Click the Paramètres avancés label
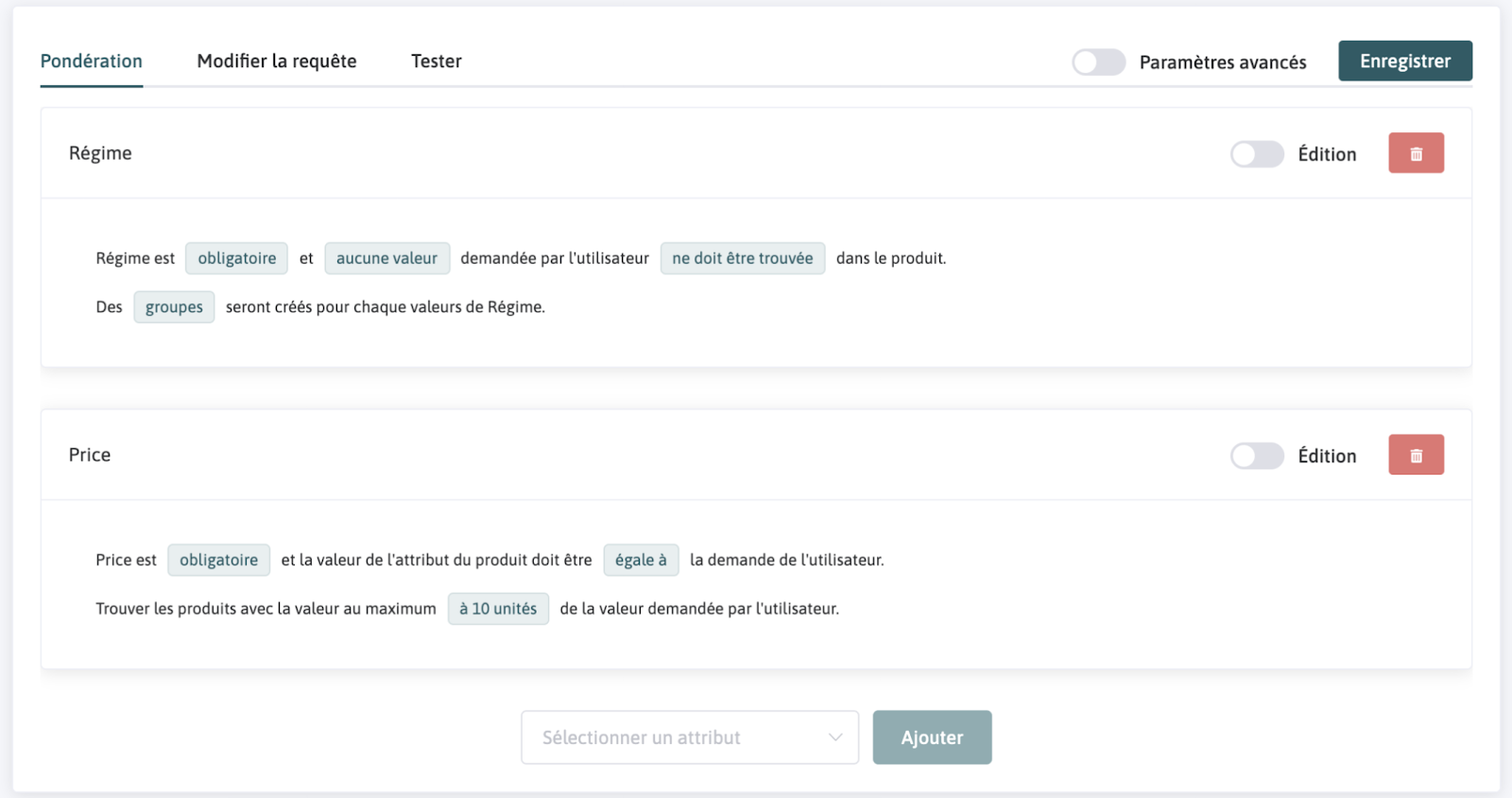1512x798 pixels. coord(1223,62)
